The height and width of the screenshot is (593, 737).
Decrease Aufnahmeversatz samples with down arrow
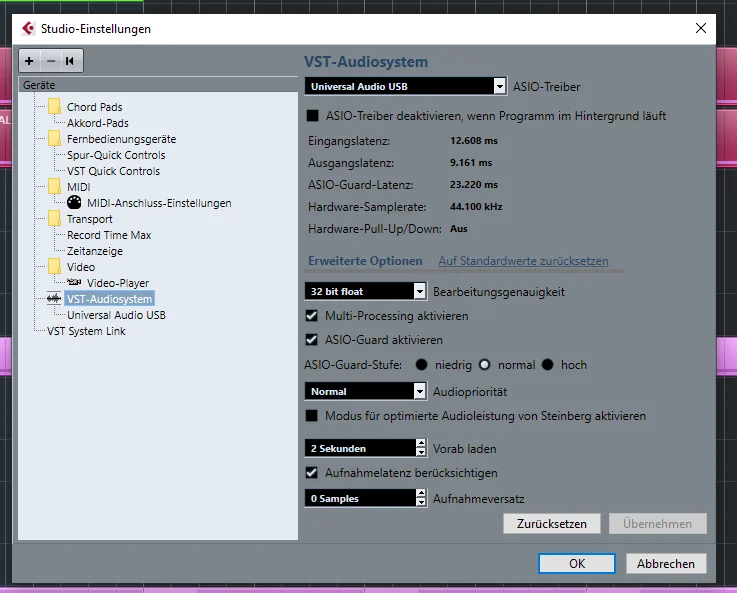pyautogui.click(x=421, y=502)
